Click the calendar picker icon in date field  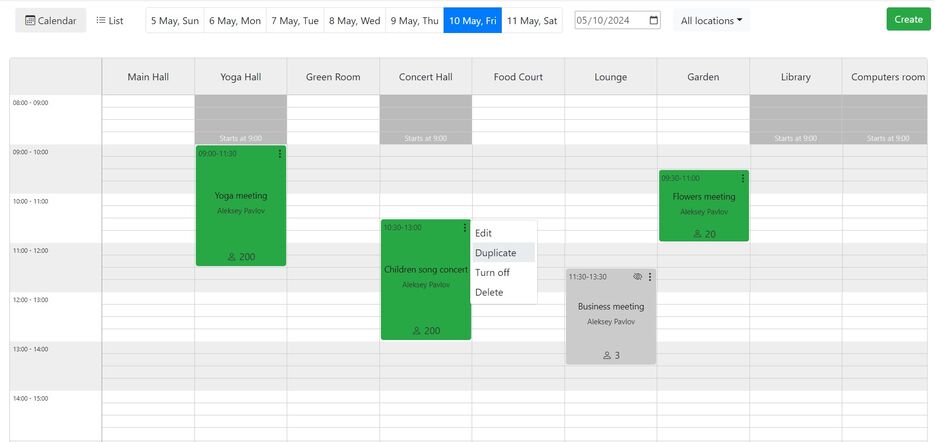tap(654, 20)
